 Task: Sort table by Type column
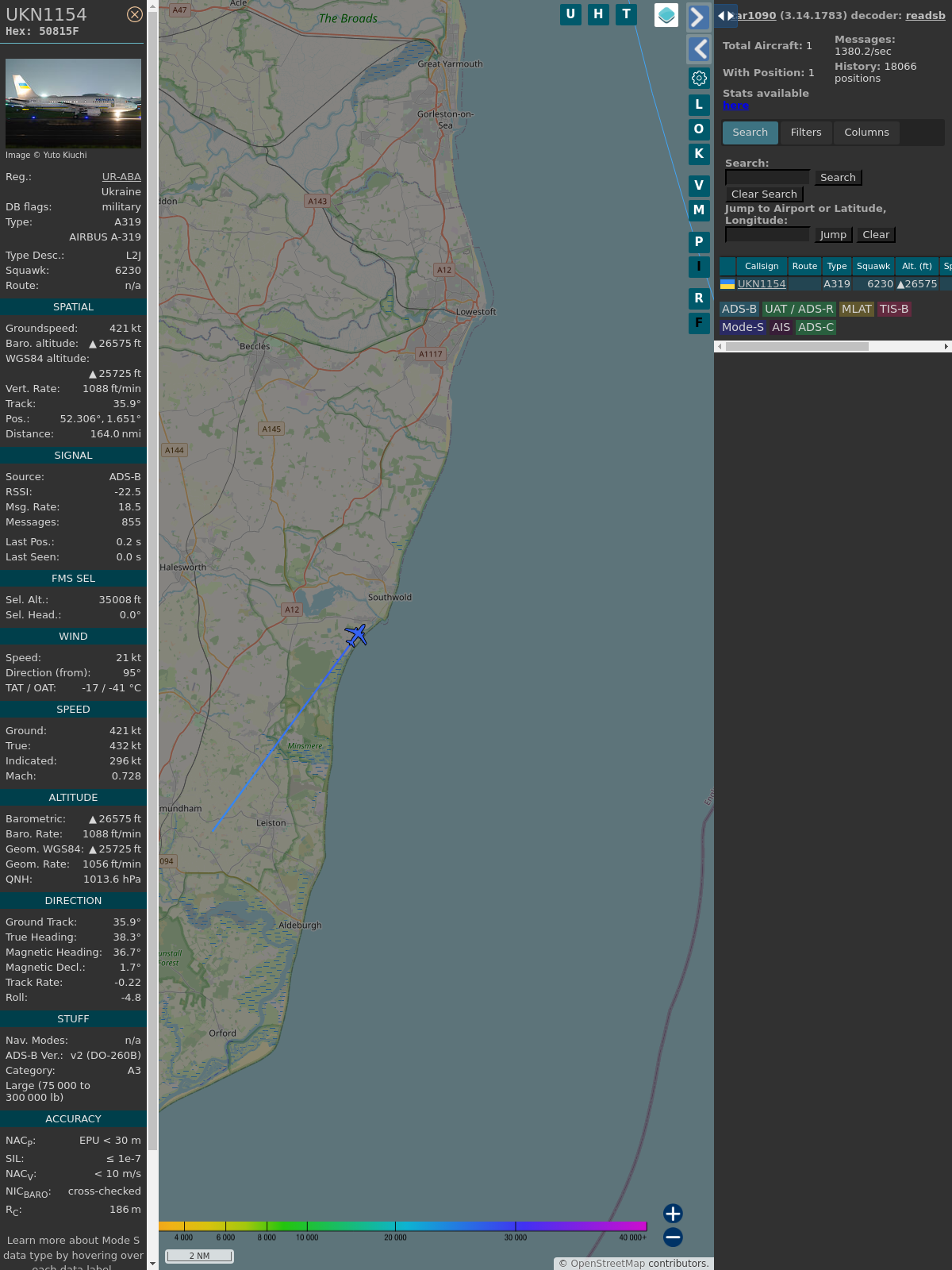pyautogui.click(x=837, y=267)
